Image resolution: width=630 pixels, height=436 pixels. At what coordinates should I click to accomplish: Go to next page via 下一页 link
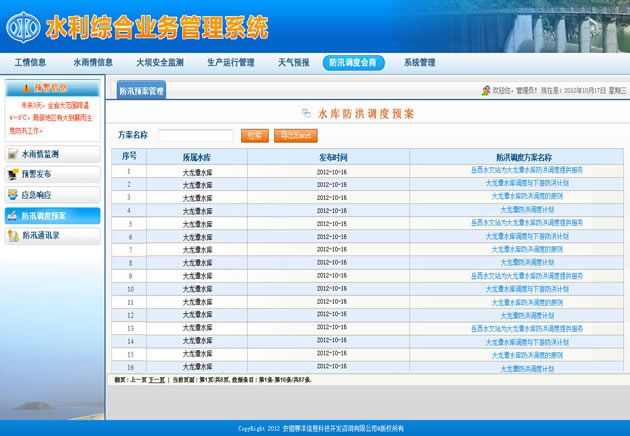click(157, 380)
